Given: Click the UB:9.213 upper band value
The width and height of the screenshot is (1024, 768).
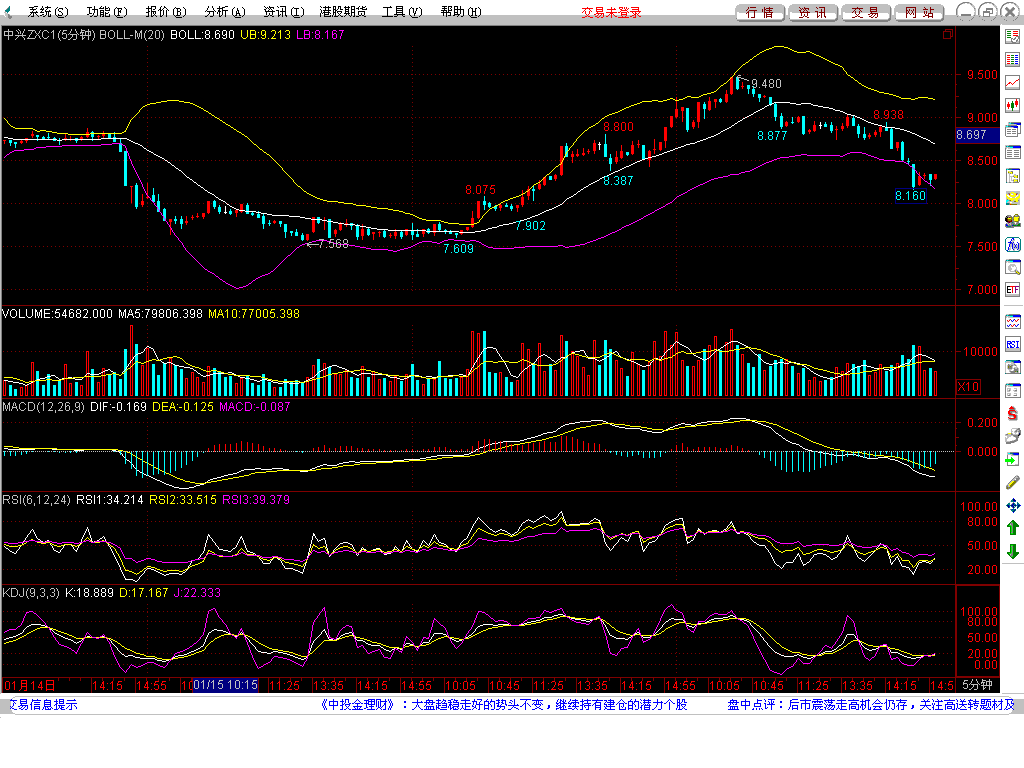Looking at the screenshot, I should (265, 35).
